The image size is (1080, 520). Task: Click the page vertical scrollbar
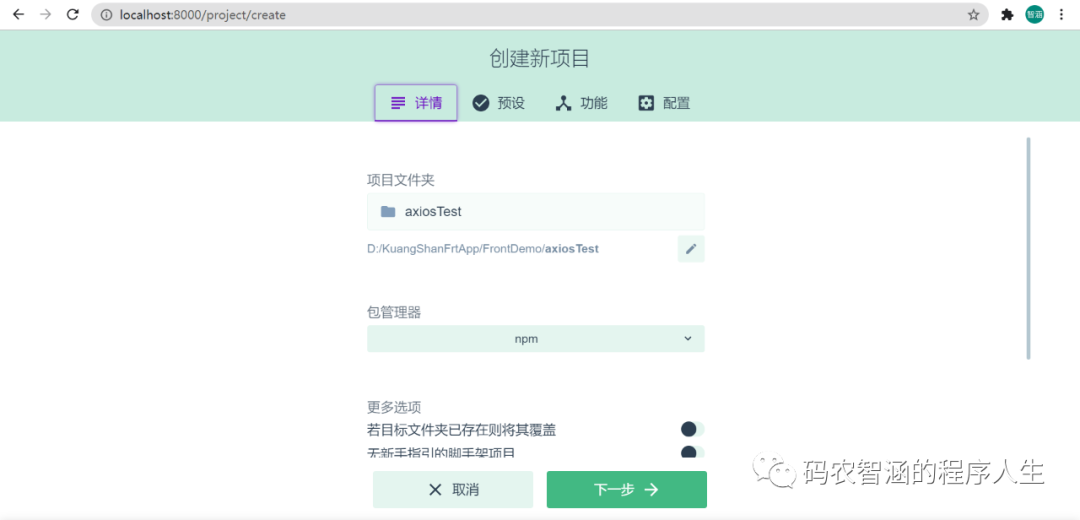click(x=1028, y=249)
